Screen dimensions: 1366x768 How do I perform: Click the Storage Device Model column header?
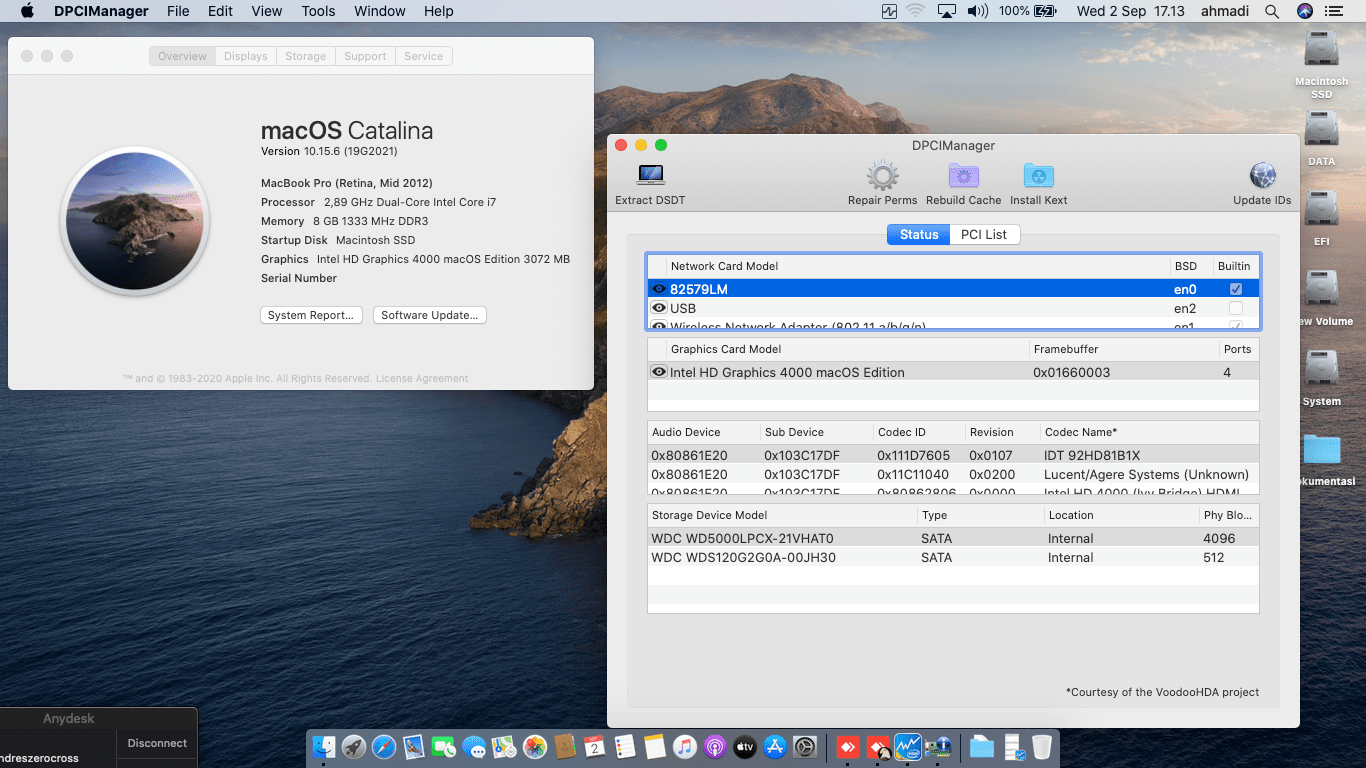782,515
